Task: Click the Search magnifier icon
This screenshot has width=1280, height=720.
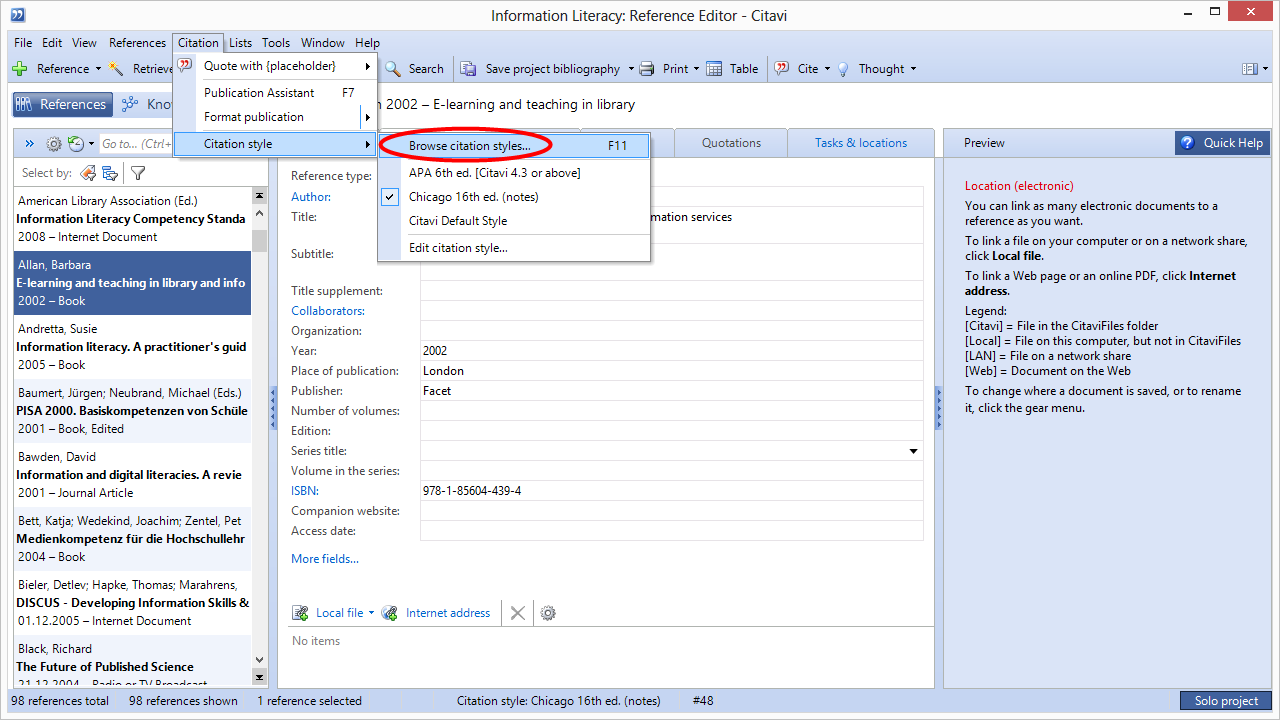Action: click(x=393, y=69)
